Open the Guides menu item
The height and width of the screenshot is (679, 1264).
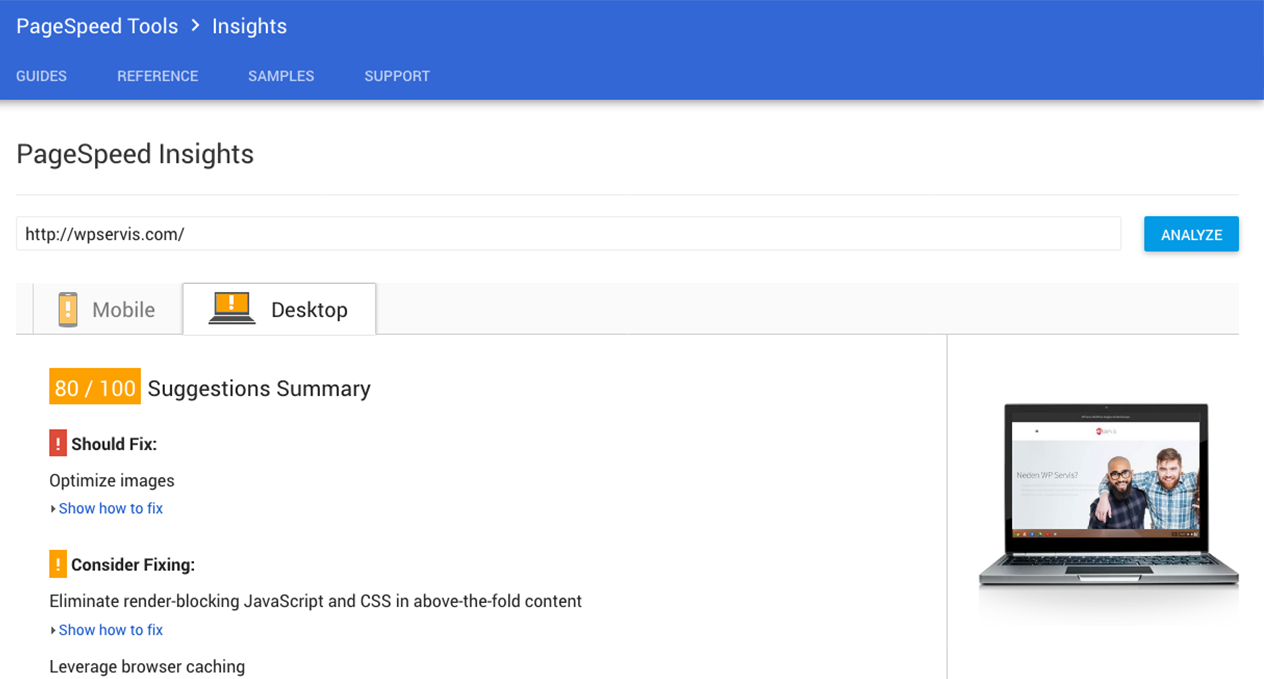click(x=42, y=76)
